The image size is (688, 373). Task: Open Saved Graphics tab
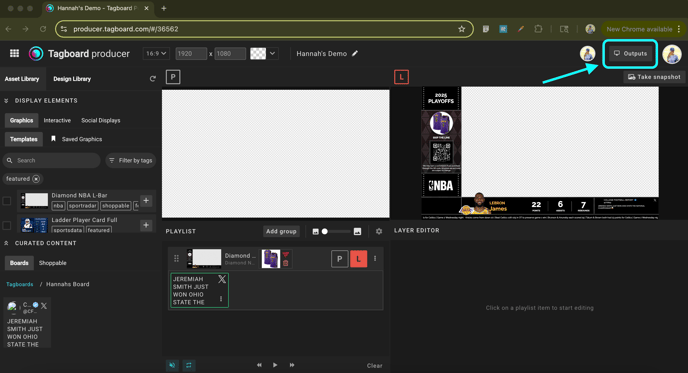pyautogui.click(x=77, y=139)
